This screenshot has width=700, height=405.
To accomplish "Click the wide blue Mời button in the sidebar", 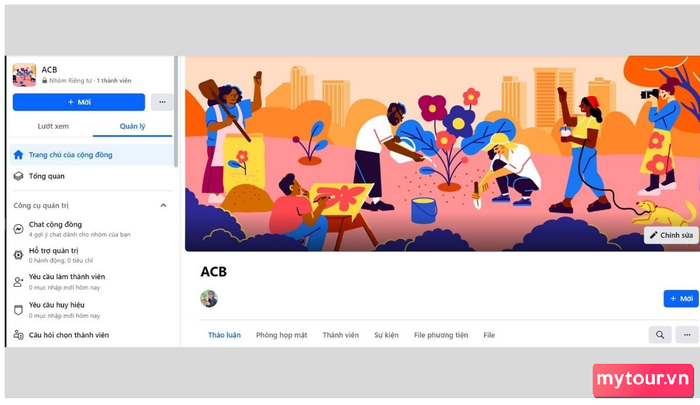I will pyautogui.click(x=79, y=102).
